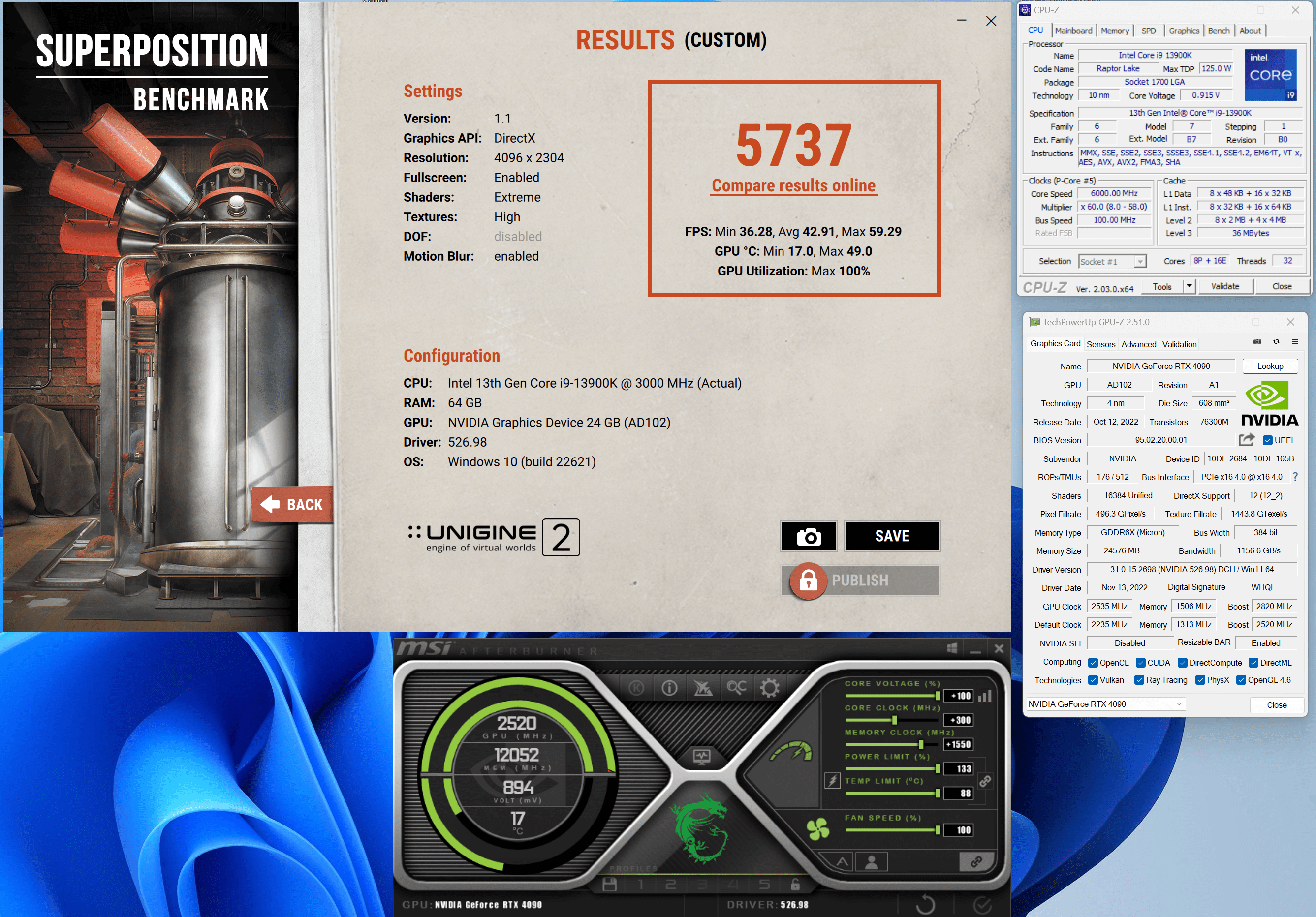Screen dimensions: 1316x917
Task: Toggle the CUDA checkbox
Action: tap(1141, 663)
